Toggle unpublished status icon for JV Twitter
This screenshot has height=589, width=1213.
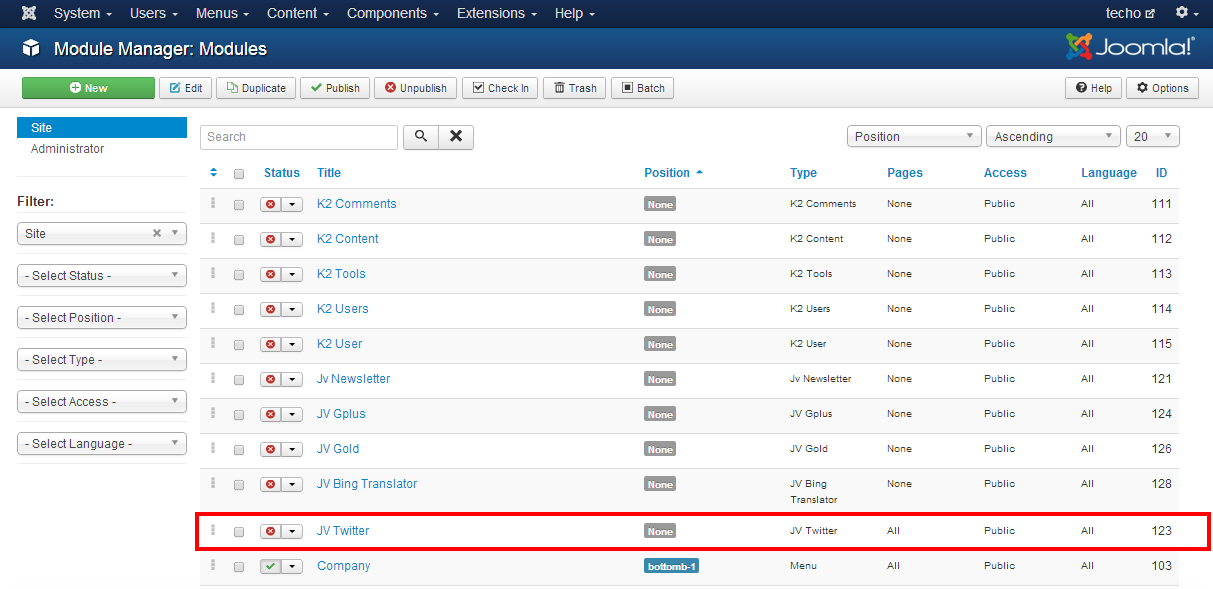click(x=271, y=531)
